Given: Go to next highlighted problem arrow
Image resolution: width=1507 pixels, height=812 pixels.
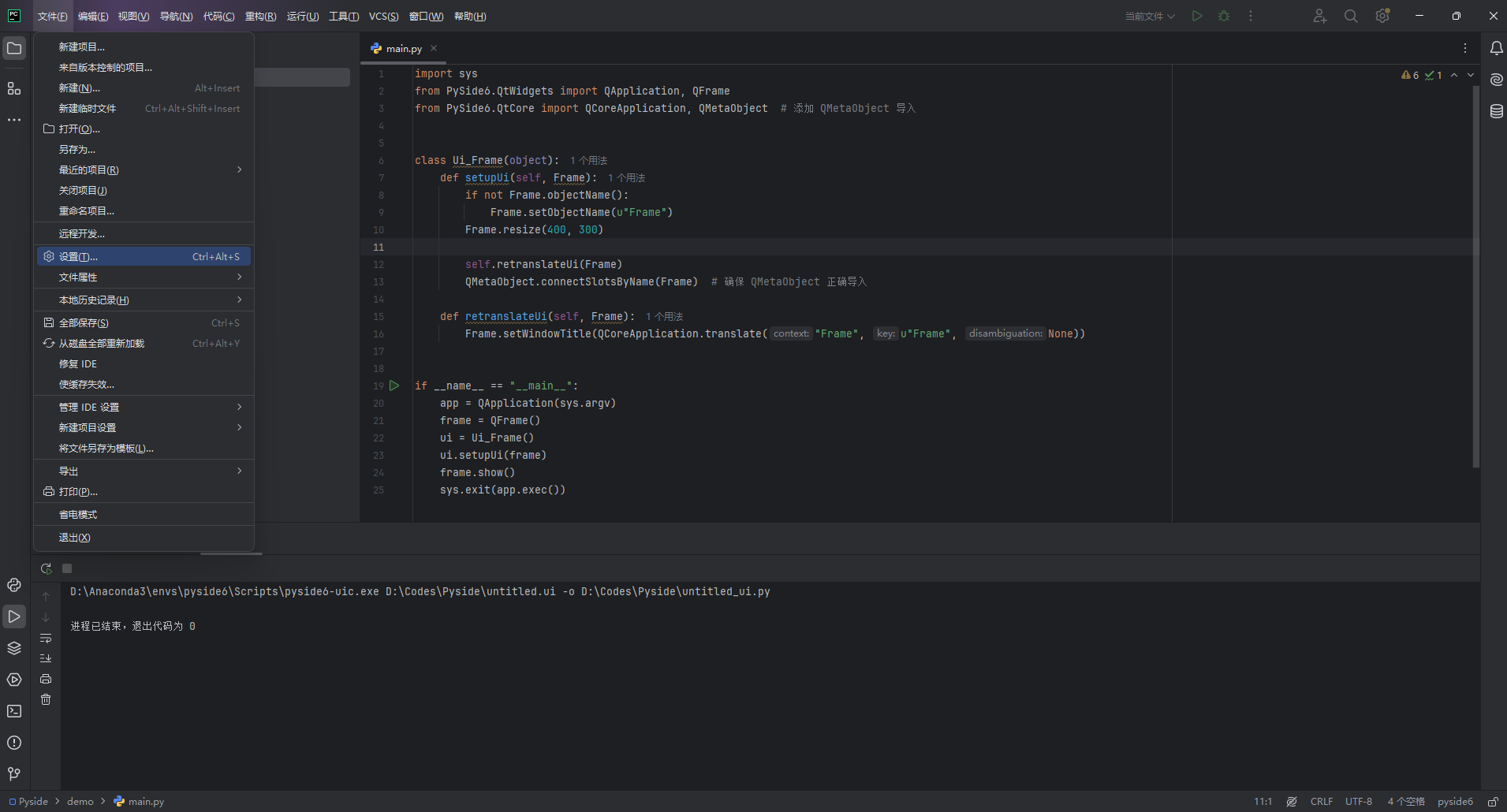Looking at the screenshot, I should [1471, 75].
